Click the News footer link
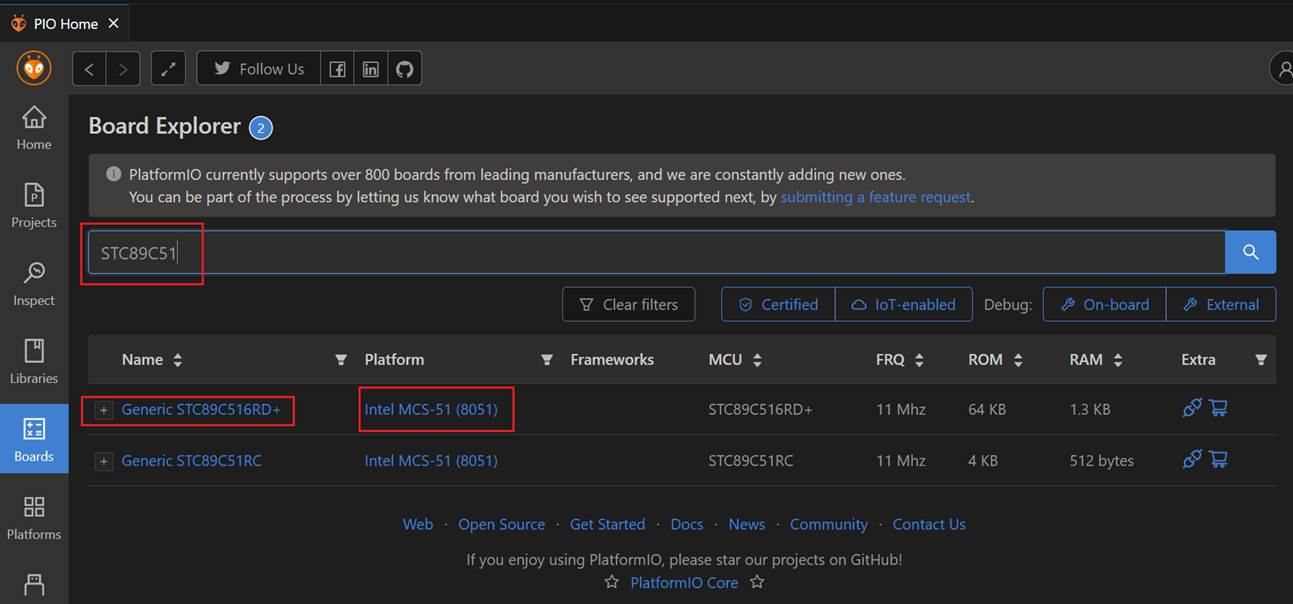Viewport: 1293px width, 604px height. pos(746,524)
